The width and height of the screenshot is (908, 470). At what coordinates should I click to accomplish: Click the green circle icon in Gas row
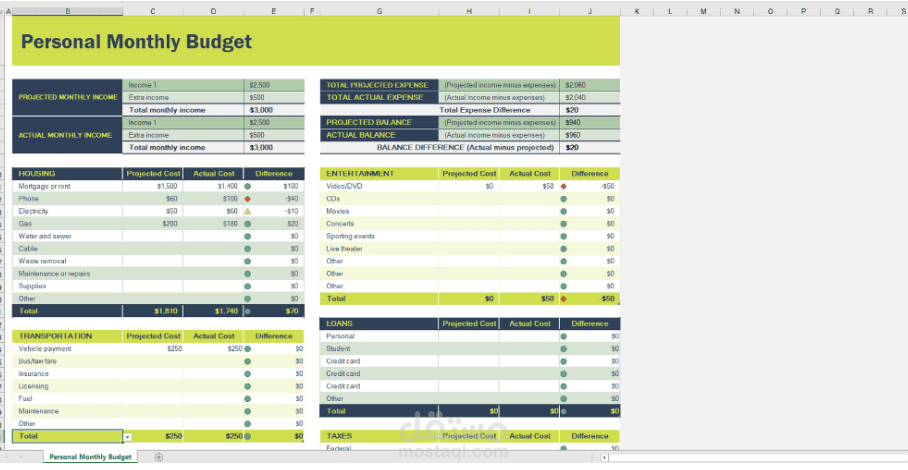click(x=248, y=223)
